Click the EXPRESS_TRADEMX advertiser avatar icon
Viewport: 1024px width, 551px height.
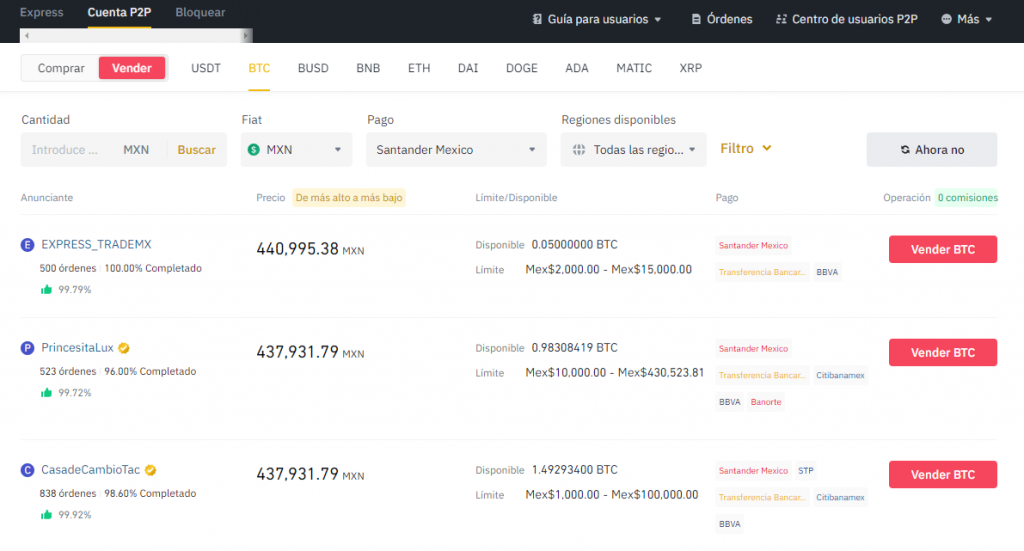tap(28, 244)
